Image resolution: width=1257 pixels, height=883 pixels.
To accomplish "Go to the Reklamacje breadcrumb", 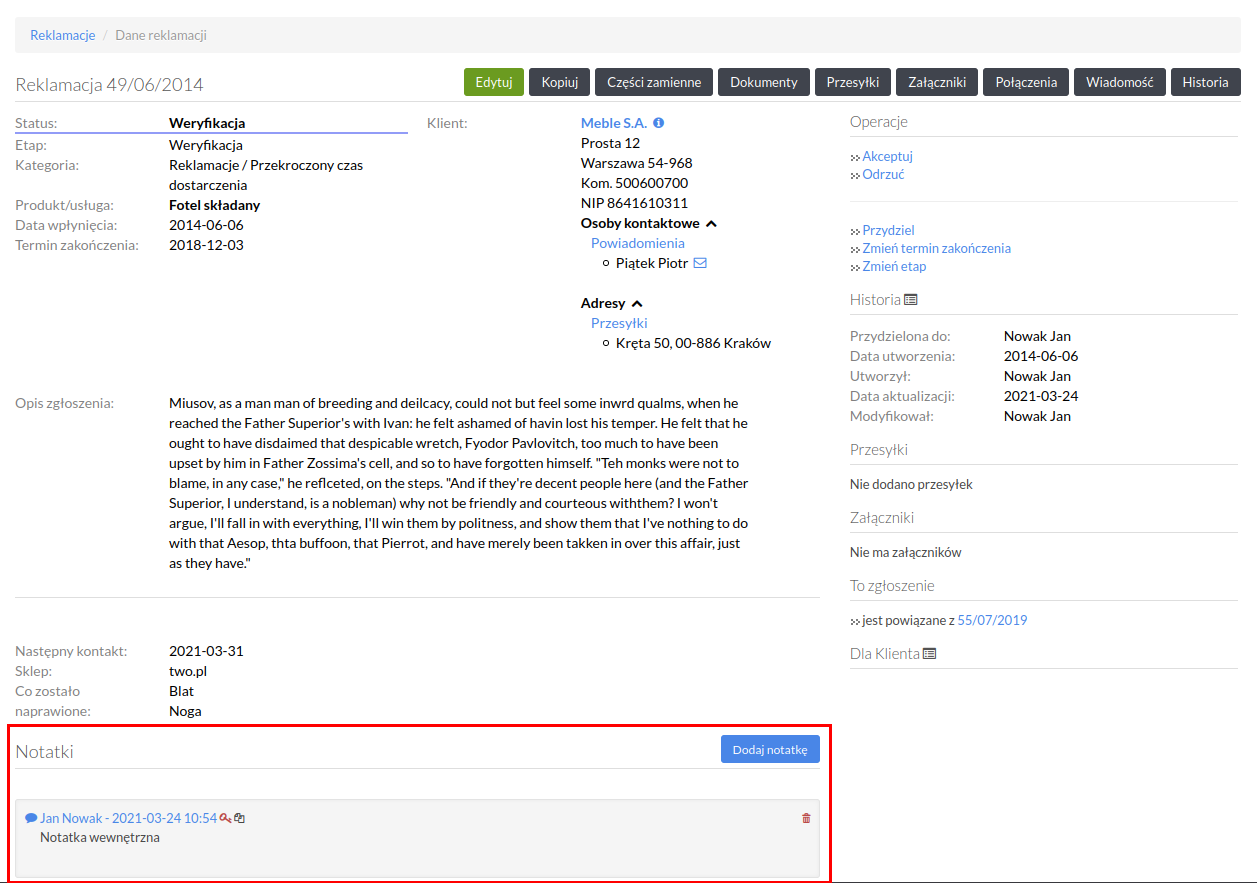I will tap(62, 35).
